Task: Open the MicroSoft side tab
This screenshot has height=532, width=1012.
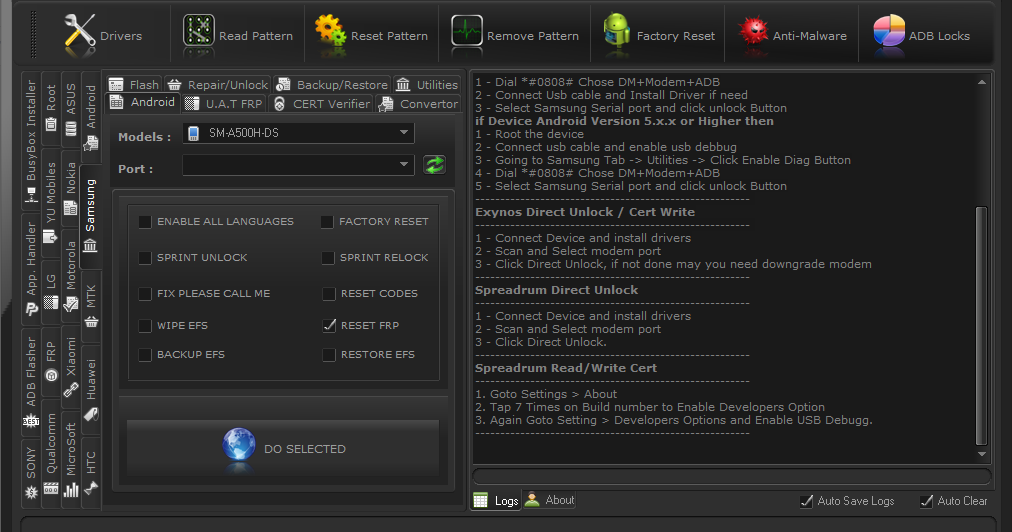Action: [71, 459]
